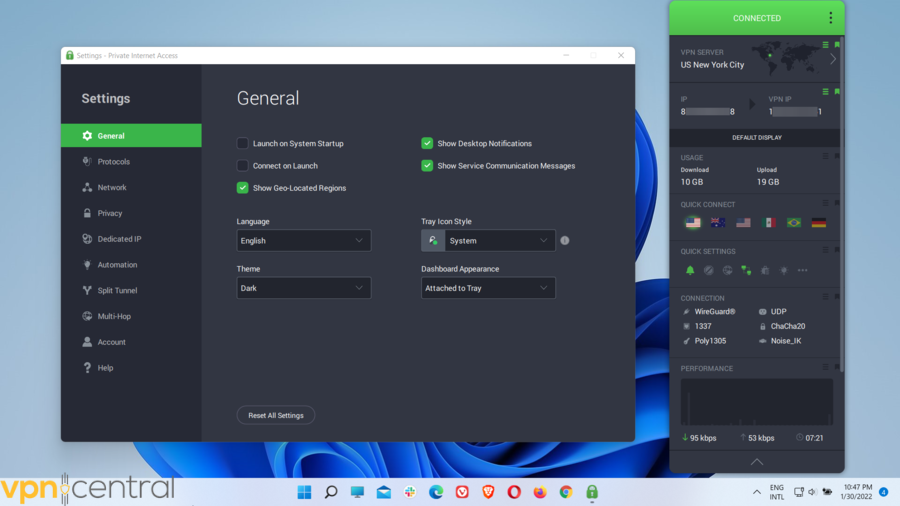The image size is (900, 506).
Task: Click the bell icon in Quick Settings
Action: click(x=690, y=270)
